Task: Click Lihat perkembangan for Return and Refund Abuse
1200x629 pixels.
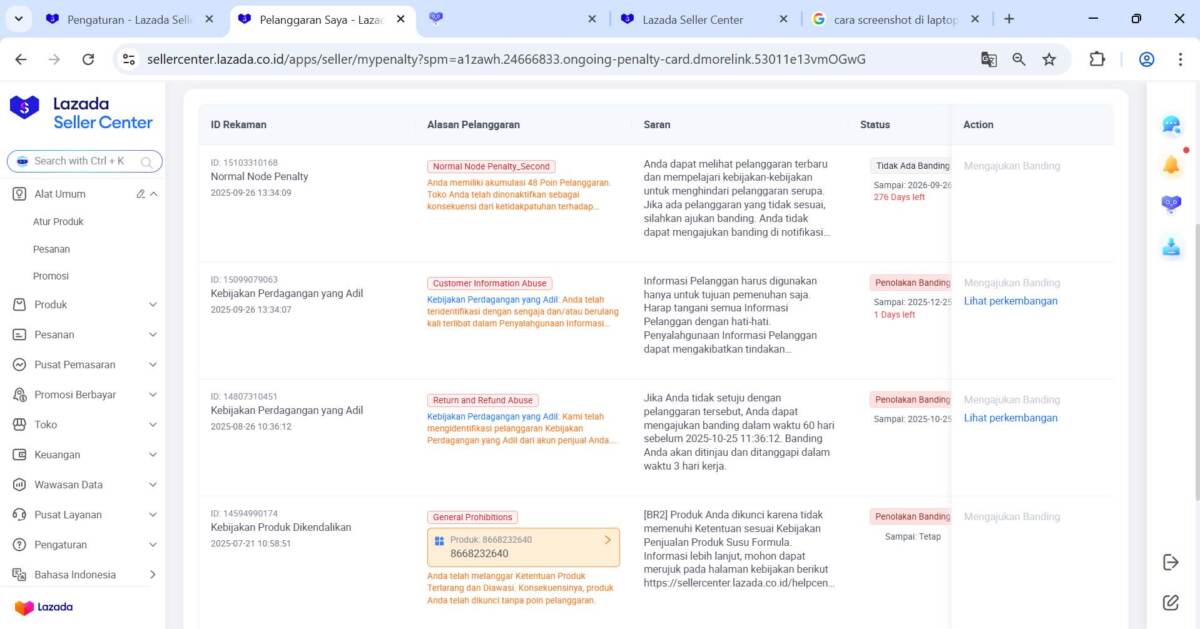Action: tap(1010, 418)
